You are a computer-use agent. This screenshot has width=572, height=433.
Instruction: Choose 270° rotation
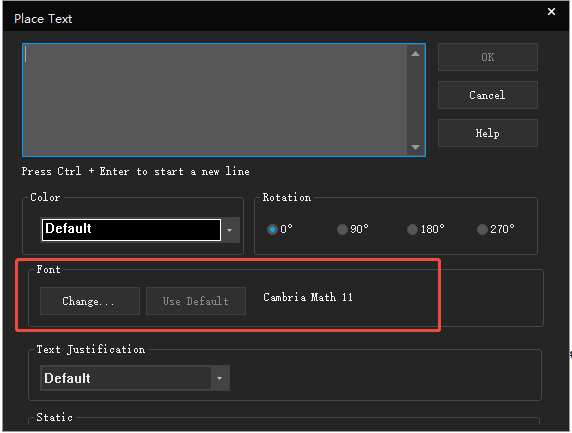(482, 229)
